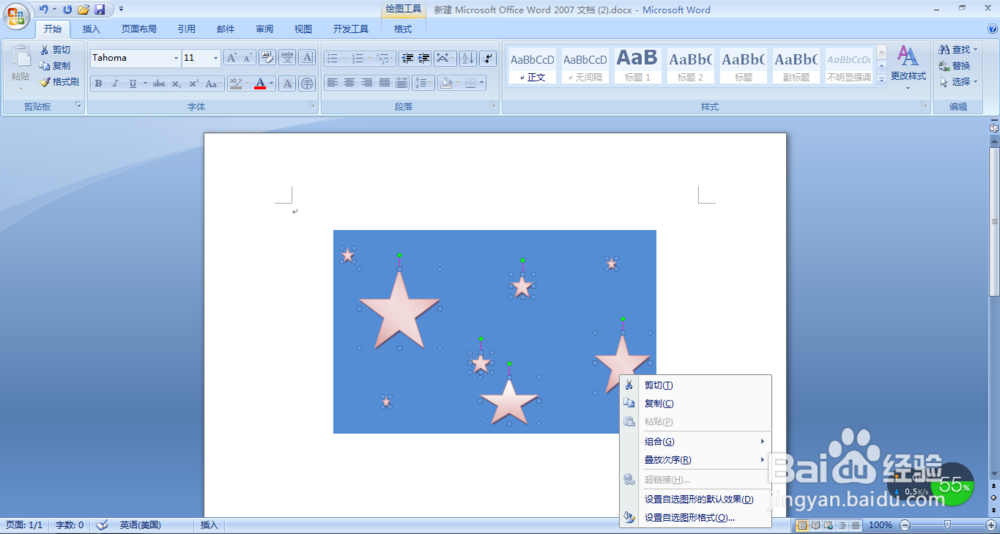
Task: Toggle Strikethrough formatting
Action: point(159,84)
